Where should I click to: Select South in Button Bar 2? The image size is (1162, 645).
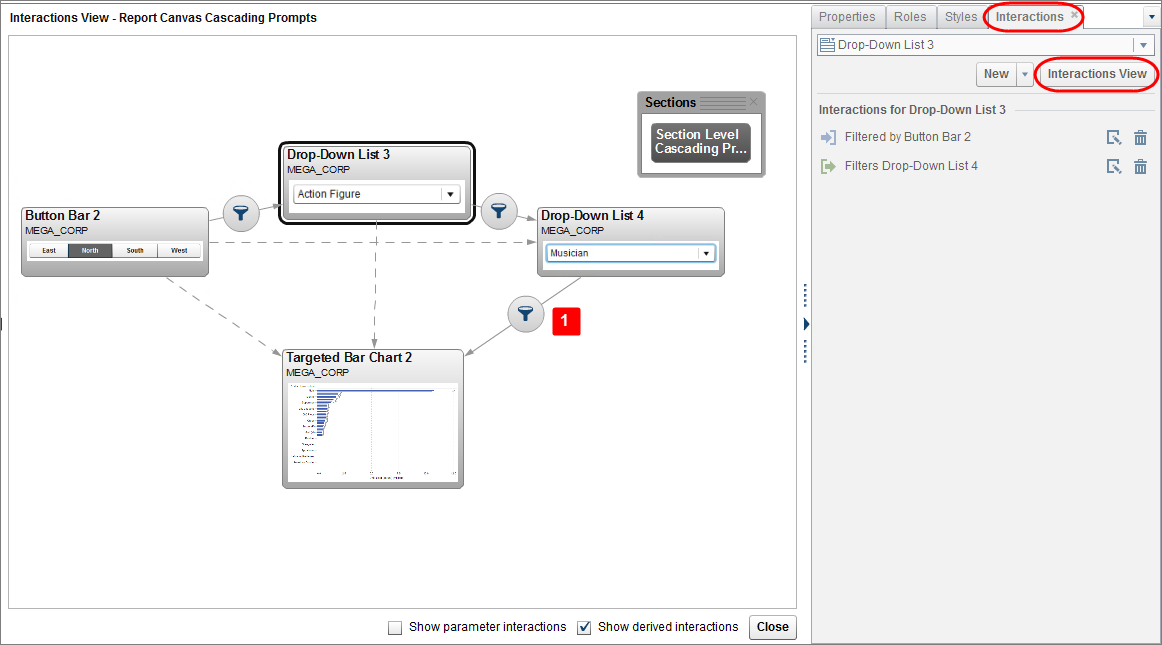(134, 250)
